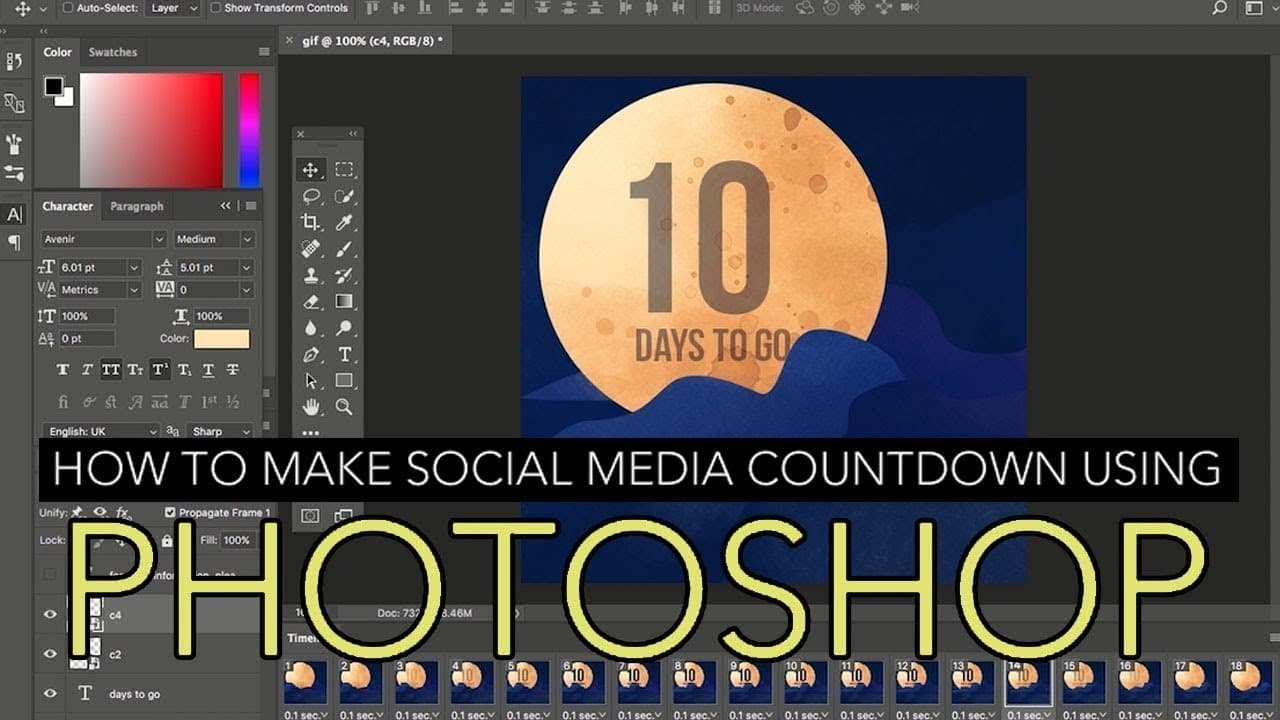Image resolution: width=1280 pixels, height=720 pixels.
Task: Click the hue slider in Color panel
Action: [x=249, y=130]
